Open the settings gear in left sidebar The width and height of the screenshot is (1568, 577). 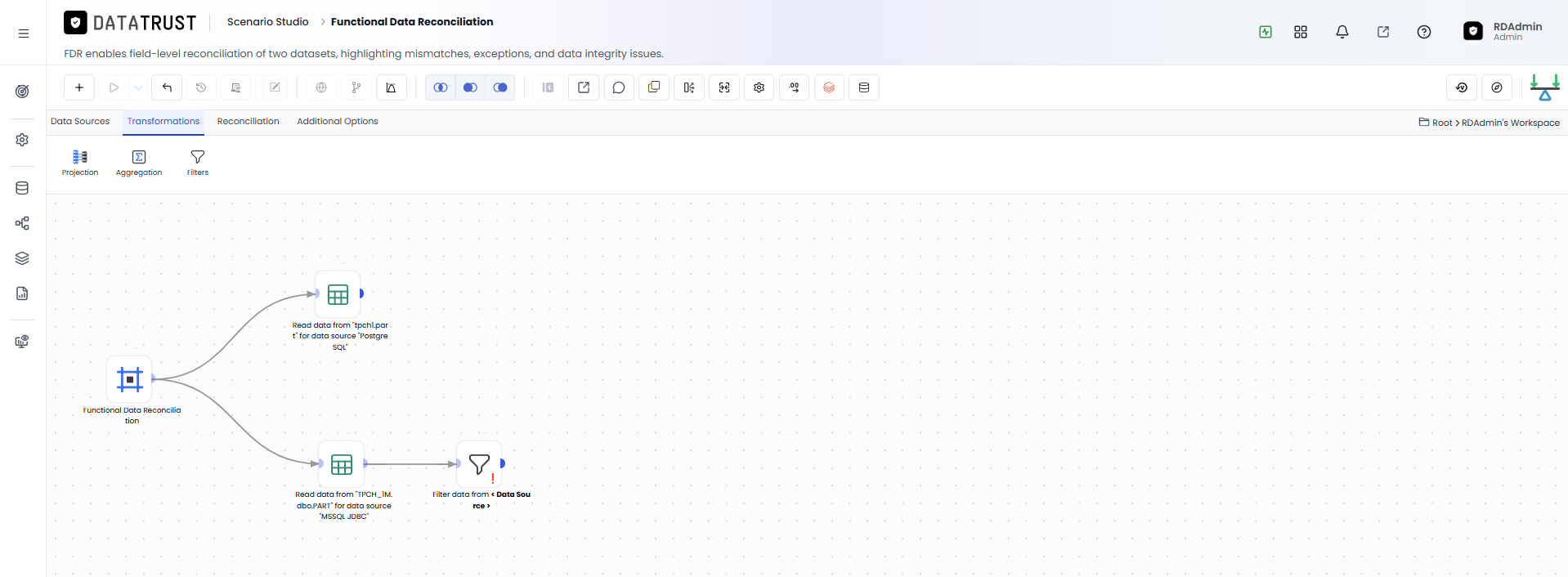(x=23, y=140)
